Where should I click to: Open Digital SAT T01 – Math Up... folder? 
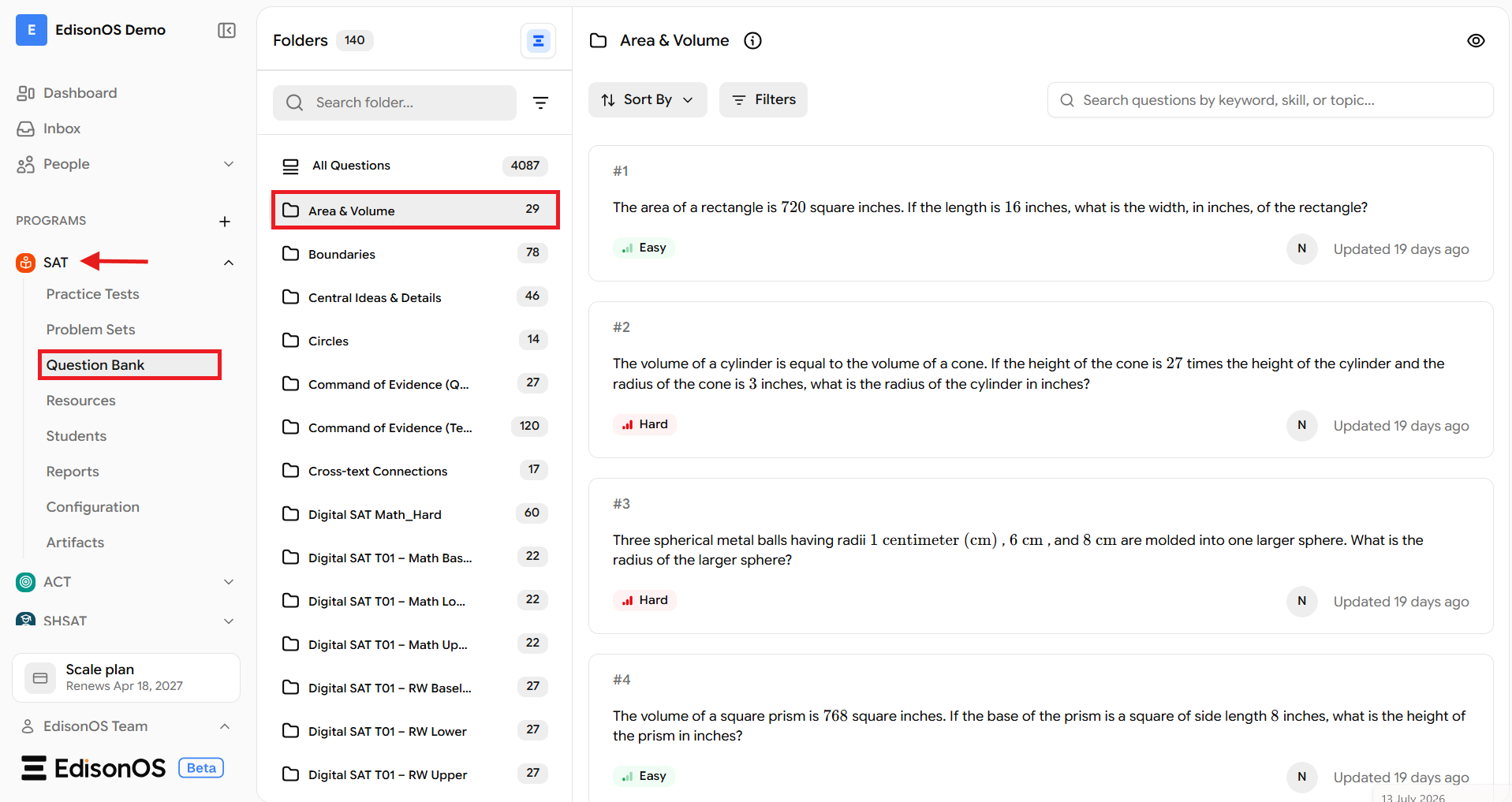pyautogui.click(x=415, y=644)
